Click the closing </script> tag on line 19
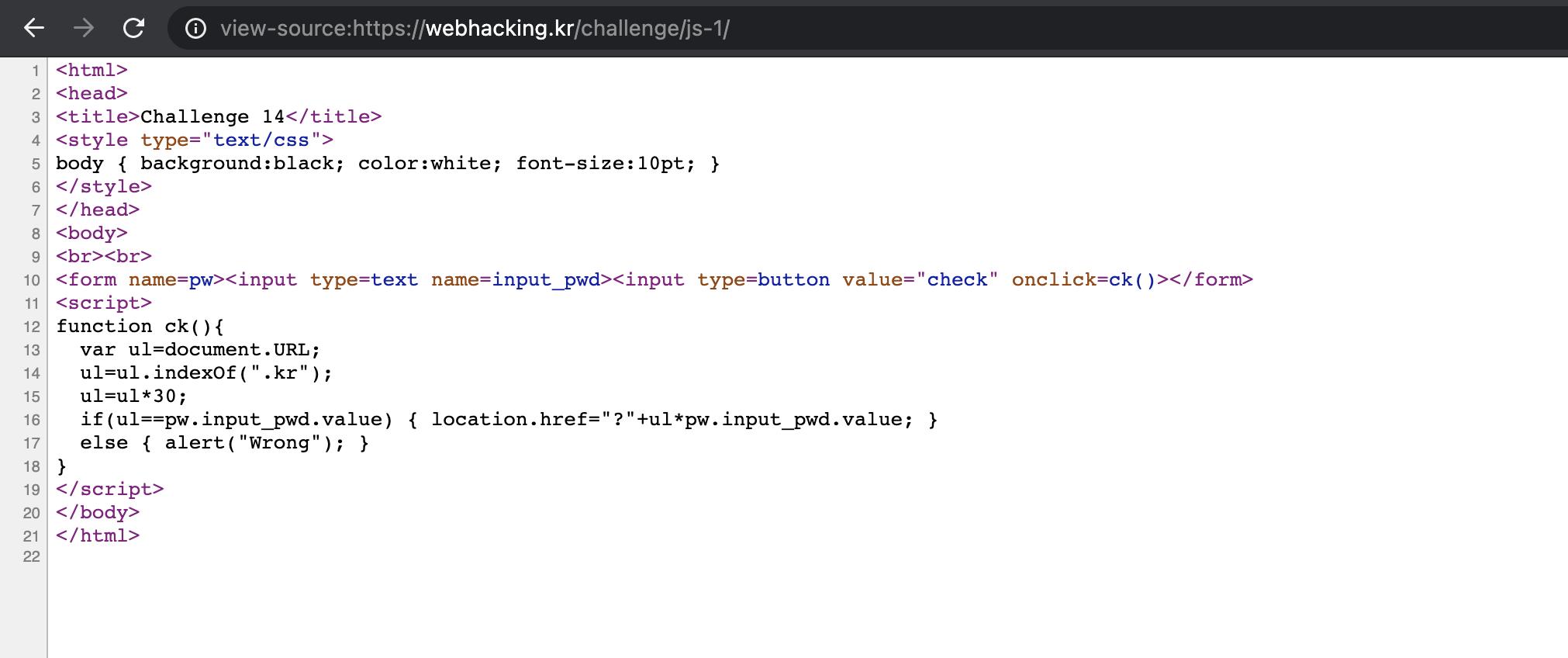The image size is (1568, 658). pos(110,489)
